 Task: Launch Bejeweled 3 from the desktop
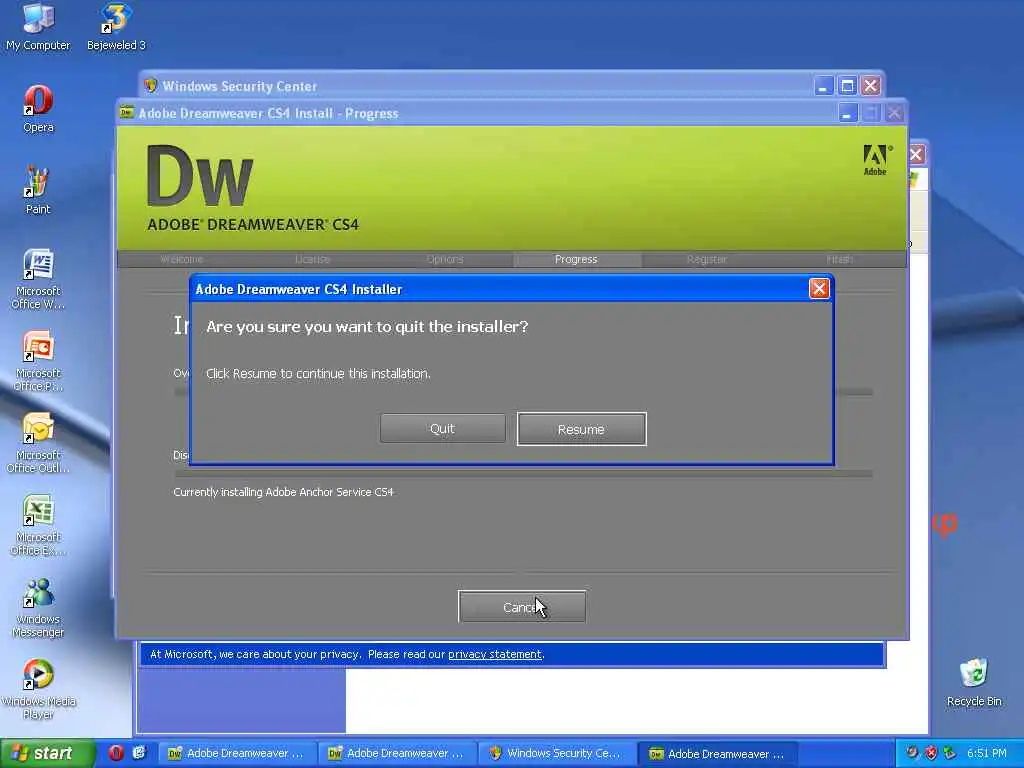pos(116,26)
